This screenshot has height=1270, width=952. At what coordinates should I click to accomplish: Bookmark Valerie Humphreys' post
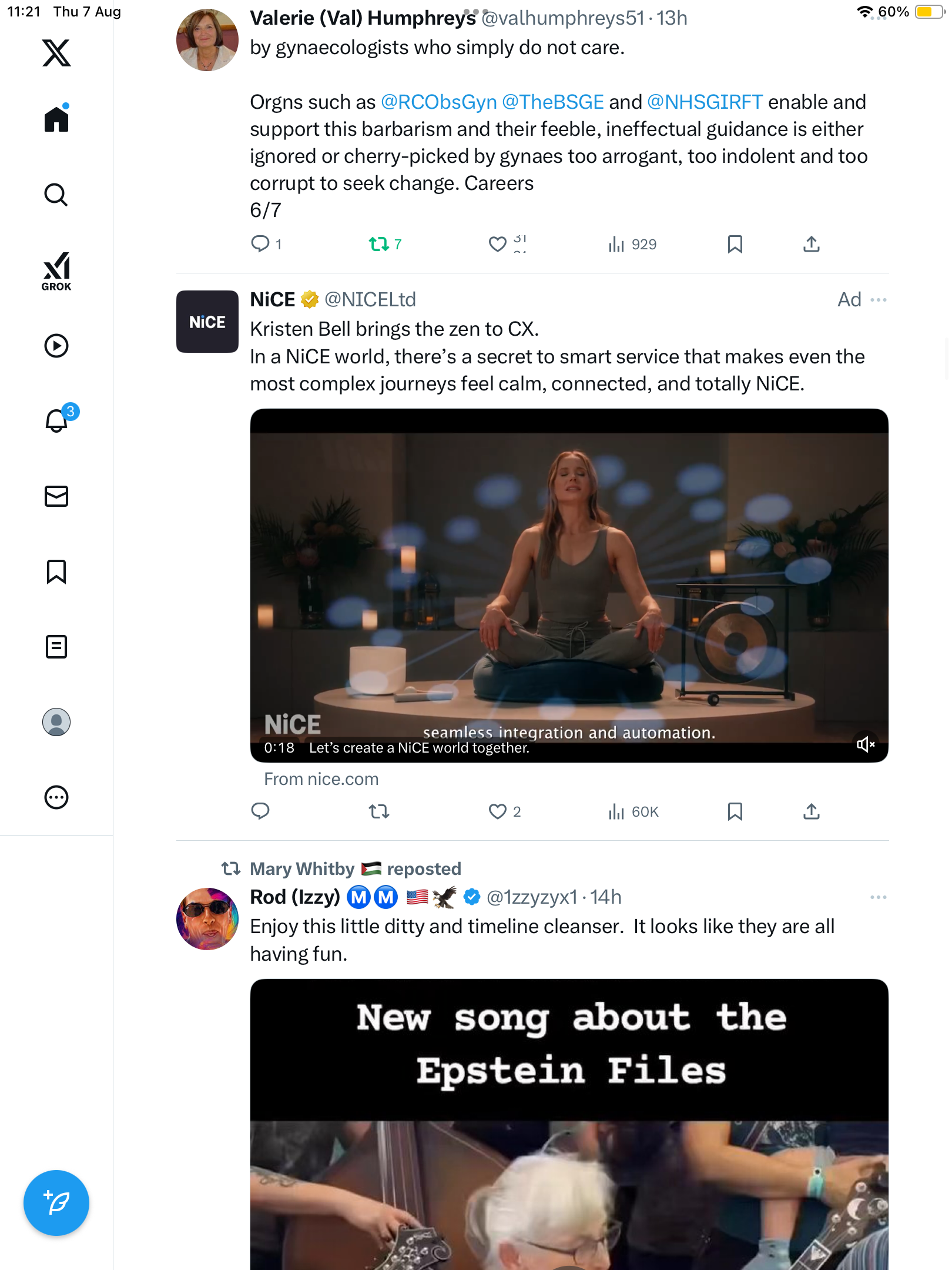point(735,244)
